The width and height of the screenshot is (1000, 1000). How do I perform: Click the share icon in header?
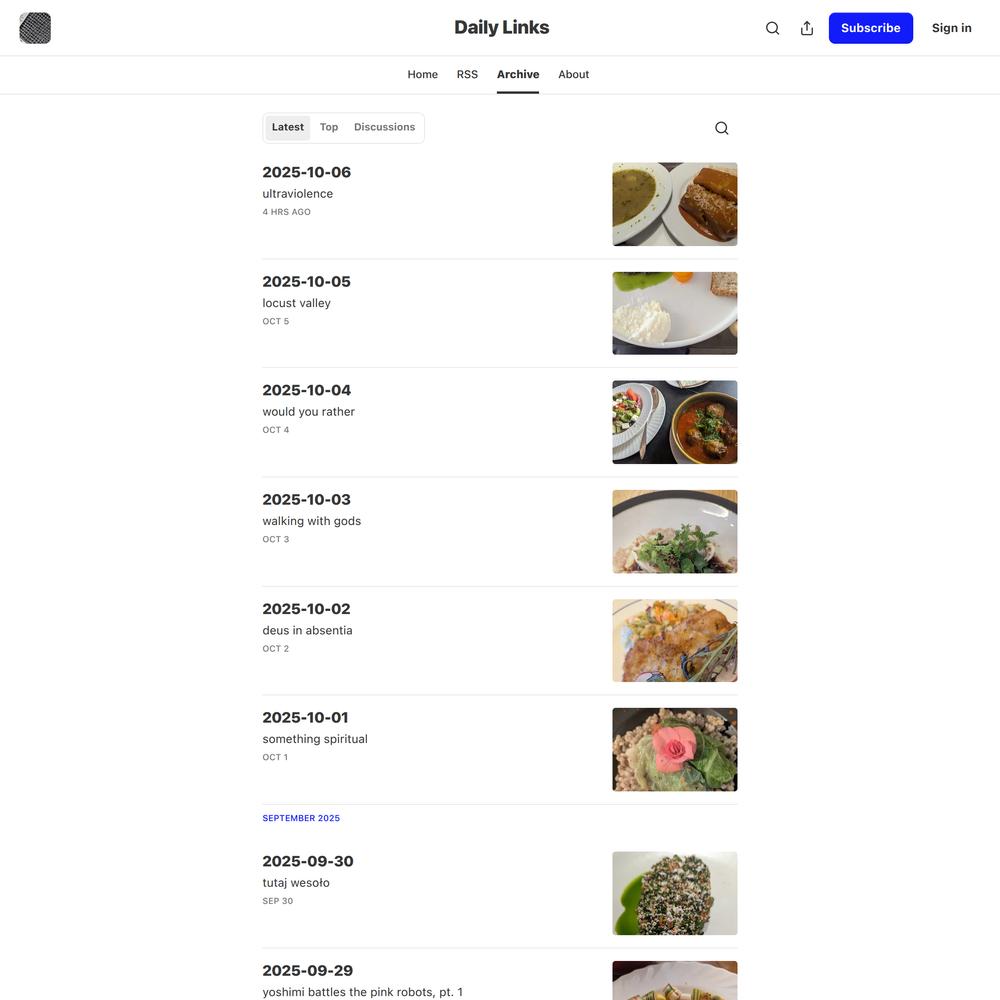click(807, 28)
